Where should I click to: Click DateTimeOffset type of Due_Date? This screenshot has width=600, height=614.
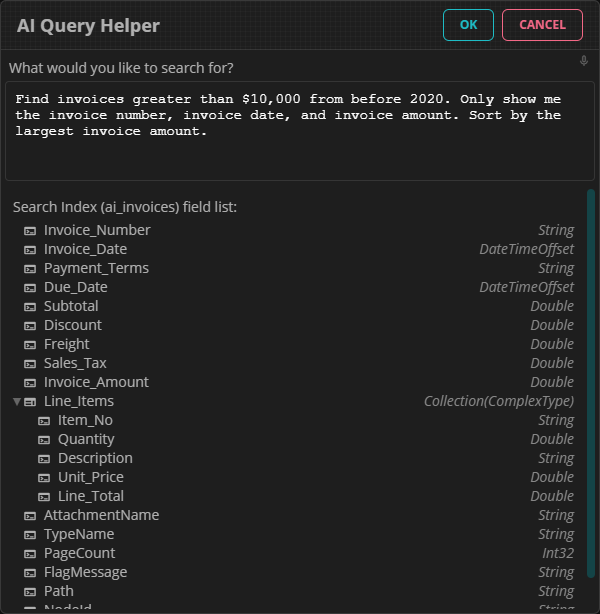pos(527,287)
